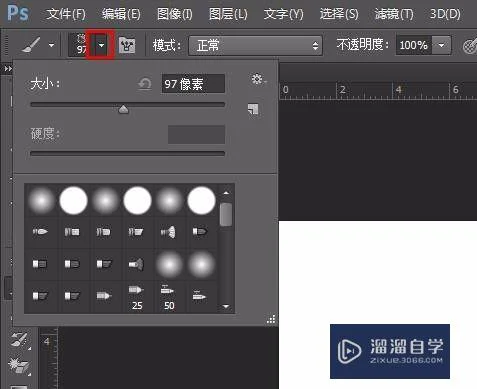Select the History Brush tool
The width and height of the screenshot is (477, 389).
point(19,339)
